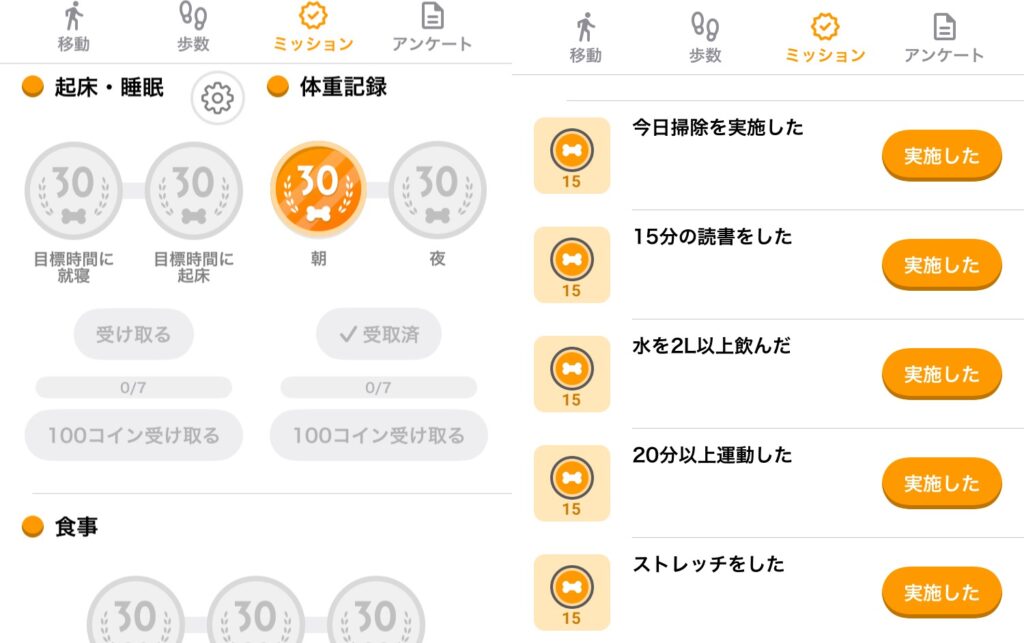1024x643 pixels.
Task: Tap the 目標時間に就寝 medal badge
Action: click(73, 191)
